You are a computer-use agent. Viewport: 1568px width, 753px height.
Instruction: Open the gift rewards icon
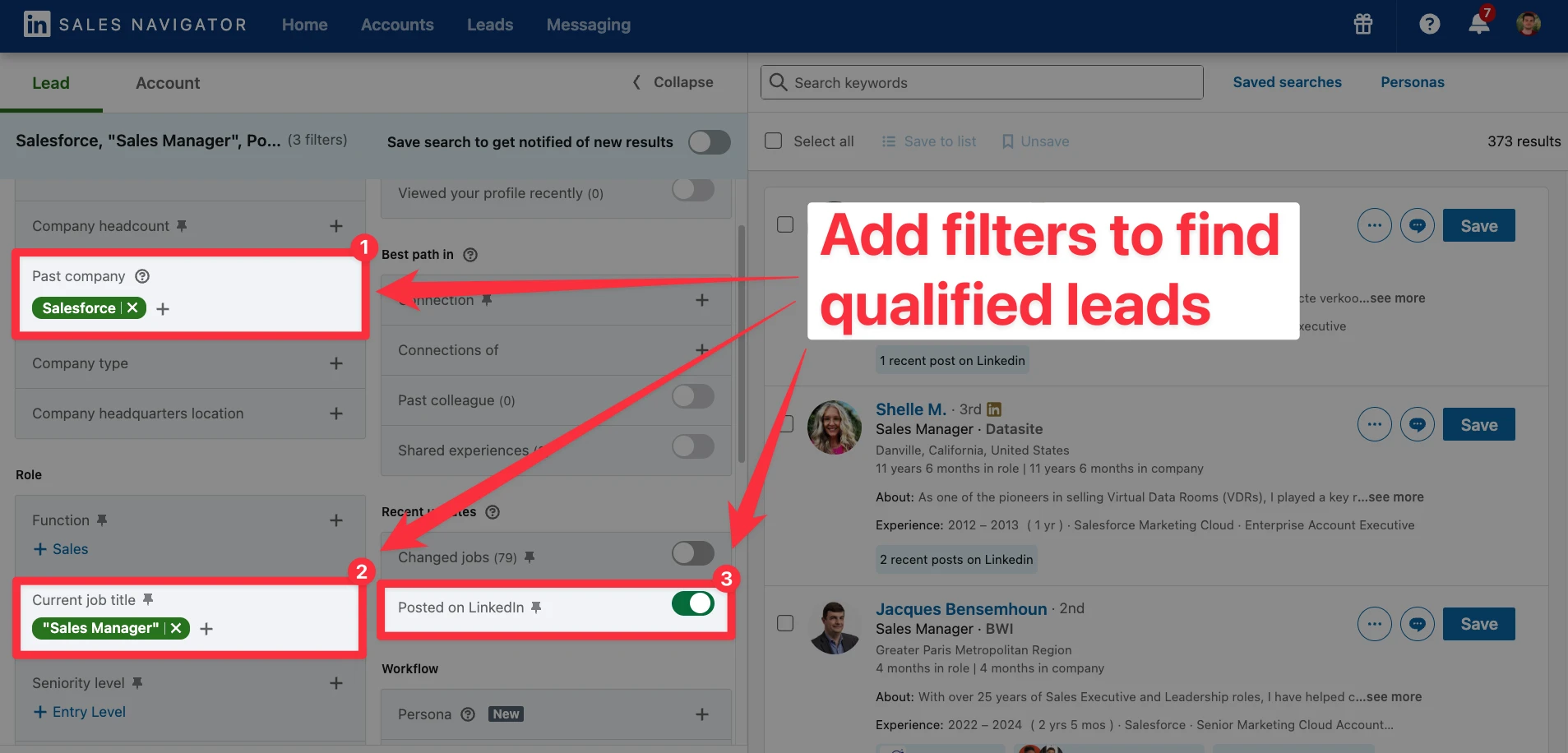pos(1363,24)
